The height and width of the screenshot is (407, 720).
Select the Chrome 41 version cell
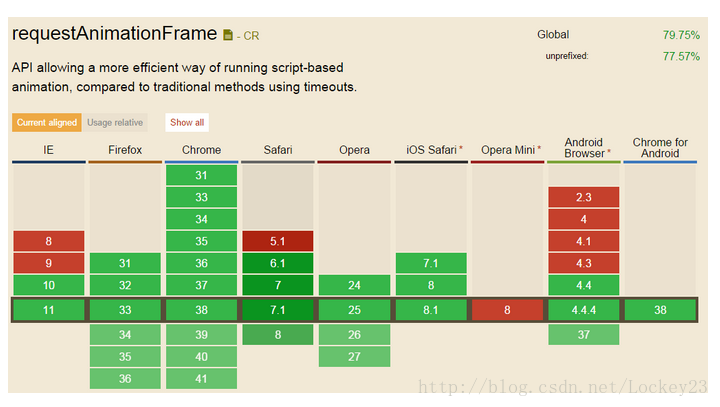[x=201, y=379]
